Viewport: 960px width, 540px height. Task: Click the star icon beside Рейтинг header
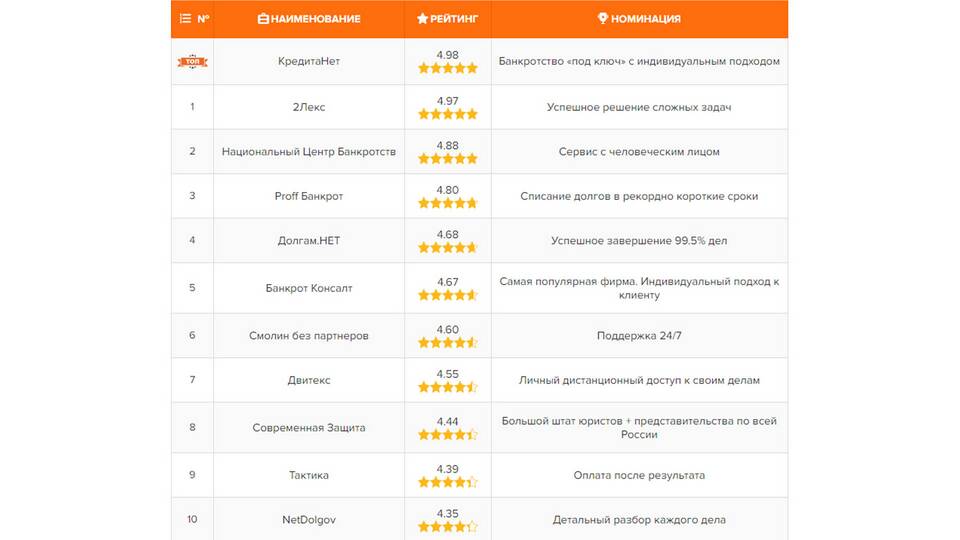pos(422,18)
